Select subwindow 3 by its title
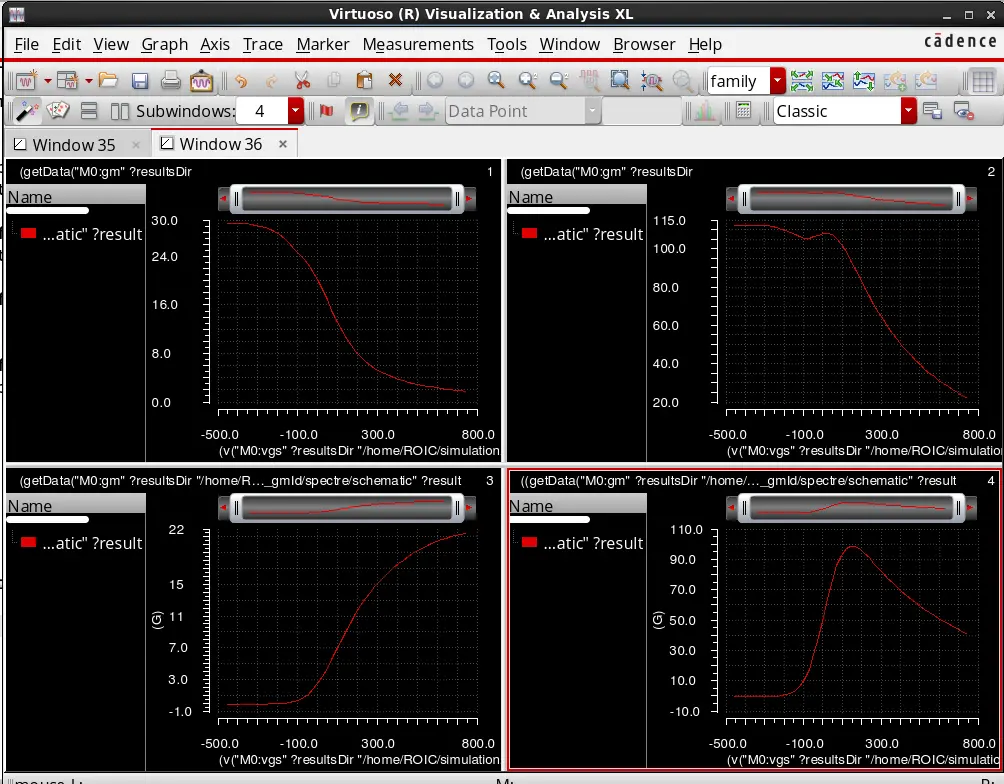This screenshot has width=1004, height=784. pos(240,480)
